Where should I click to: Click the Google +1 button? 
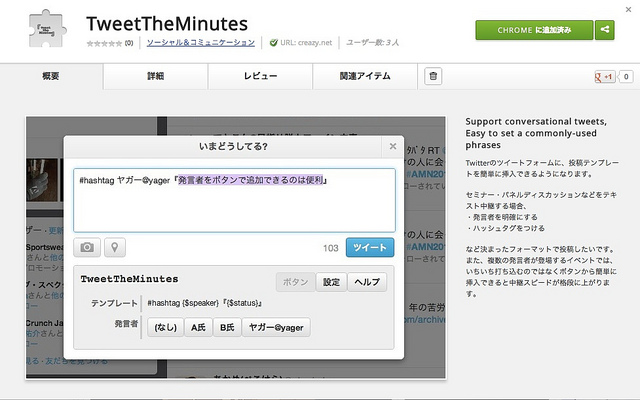click(603, 77)
